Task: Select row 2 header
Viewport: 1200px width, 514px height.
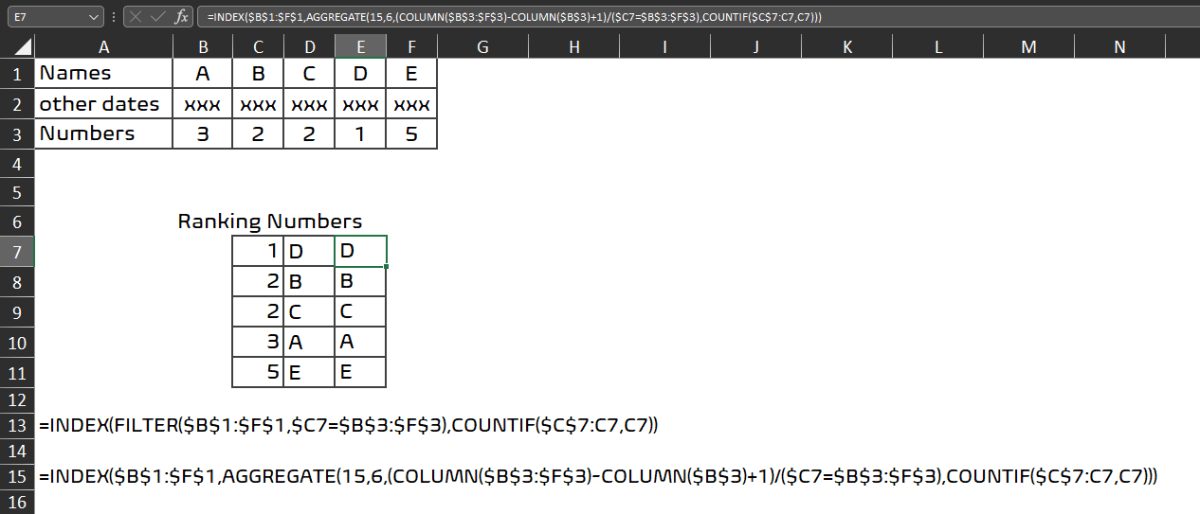Action: pos(17,103)
